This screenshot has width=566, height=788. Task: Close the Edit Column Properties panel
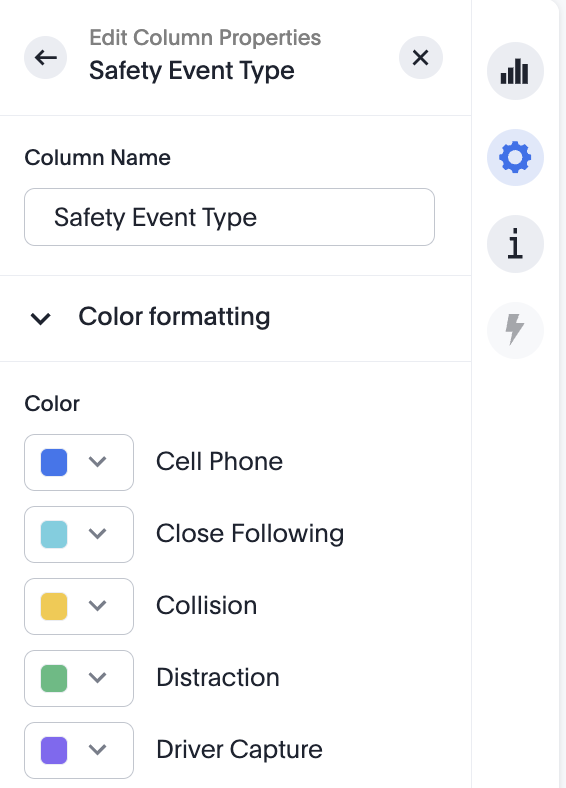pos(421,58)
